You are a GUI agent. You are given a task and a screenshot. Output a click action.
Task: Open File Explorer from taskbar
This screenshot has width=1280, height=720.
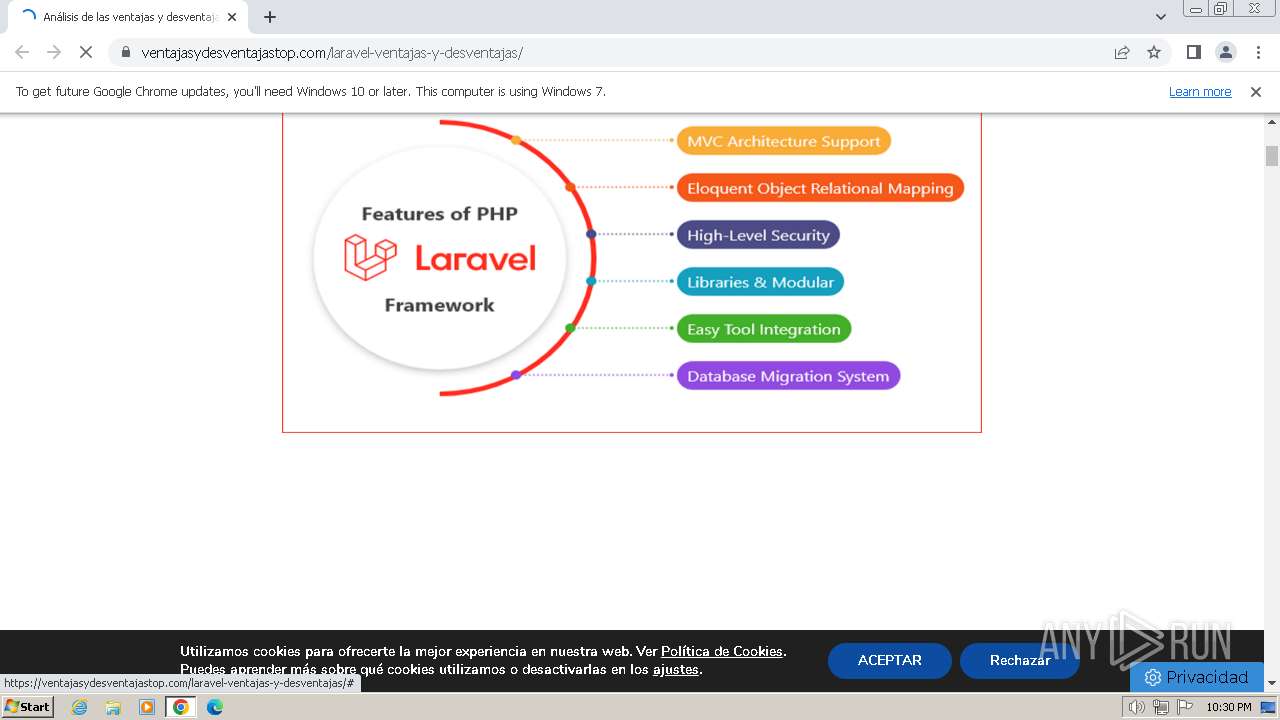pos(113,707)
